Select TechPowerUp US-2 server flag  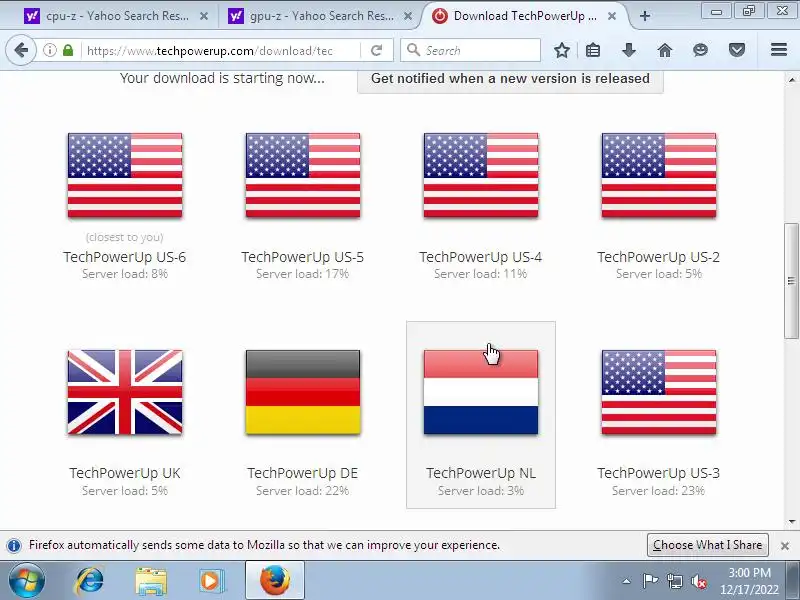point(659,175)
